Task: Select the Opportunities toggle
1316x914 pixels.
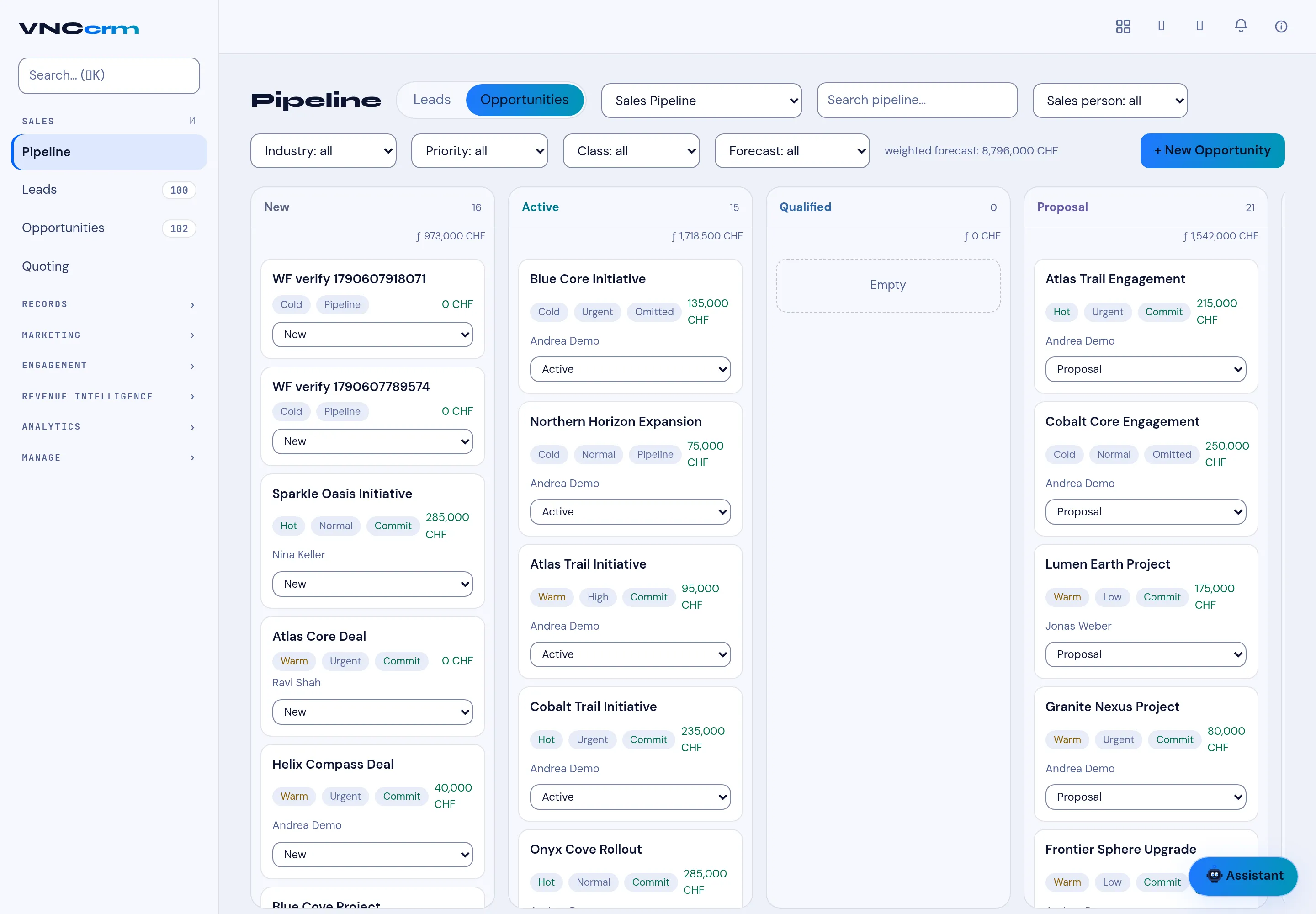Action: [525, 100]
